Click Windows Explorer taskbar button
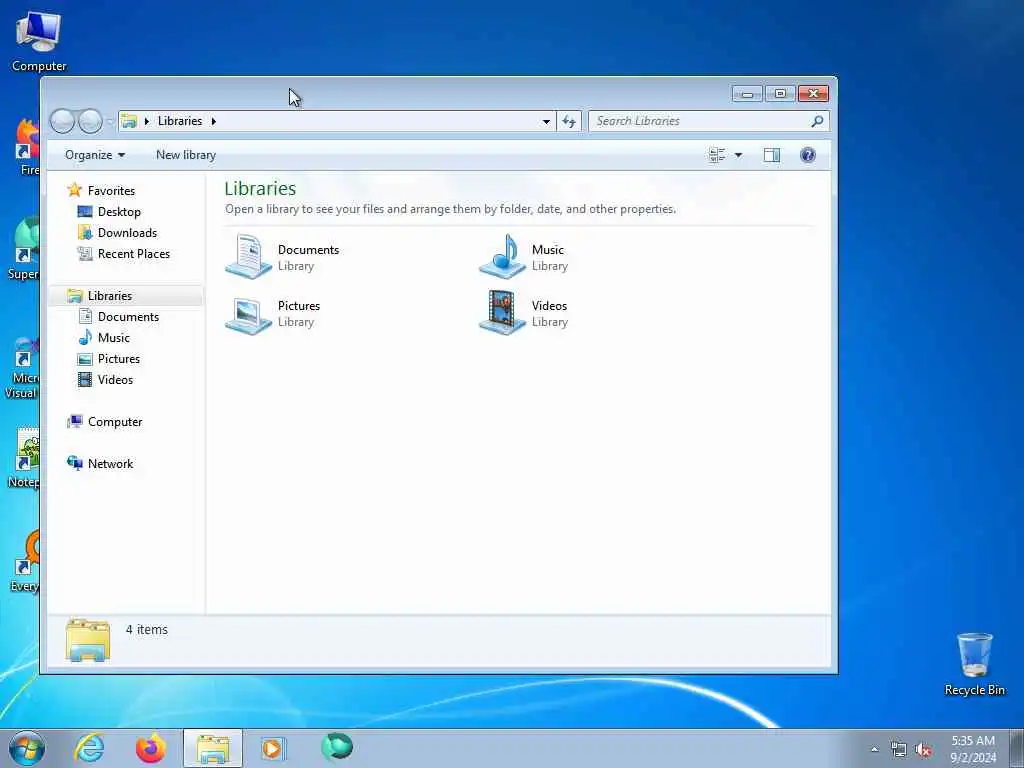This screenshot has height=768, width=1024. [x=213, y=748]
